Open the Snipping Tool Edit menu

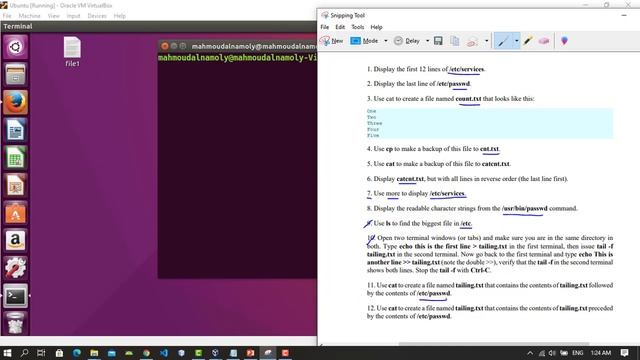pos(340,27)
